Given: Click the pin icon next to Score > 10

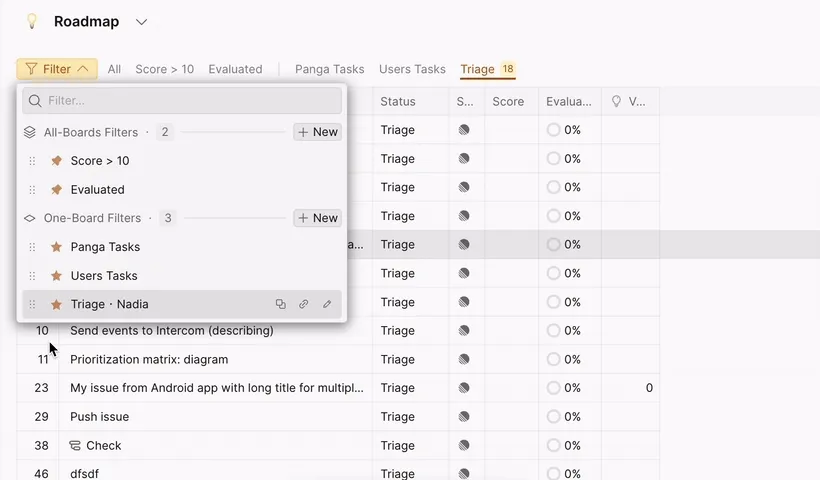Looking at the screenshot, I should [57, 161].
